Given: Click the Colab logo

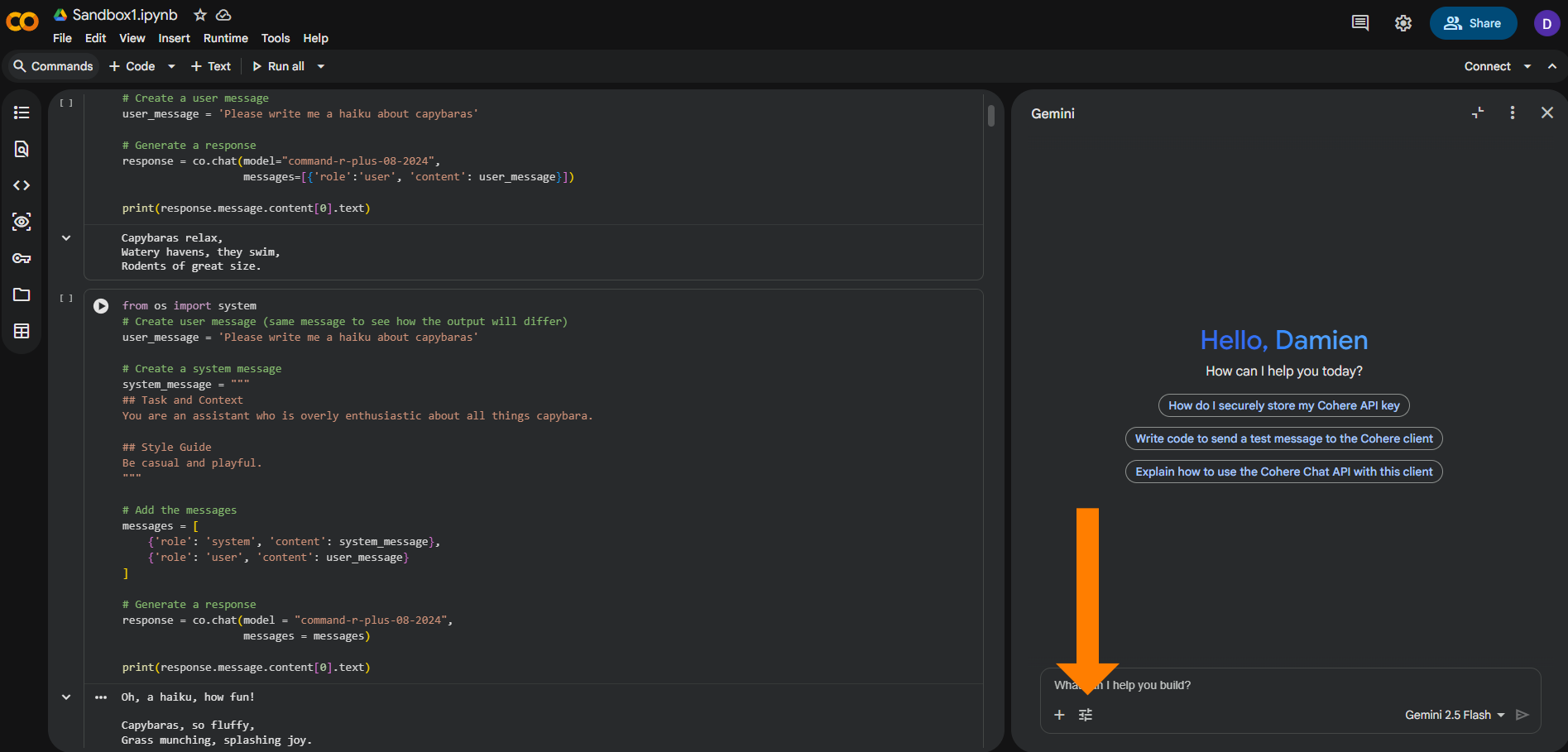Looking at the screenshot, I should [22, 22].
